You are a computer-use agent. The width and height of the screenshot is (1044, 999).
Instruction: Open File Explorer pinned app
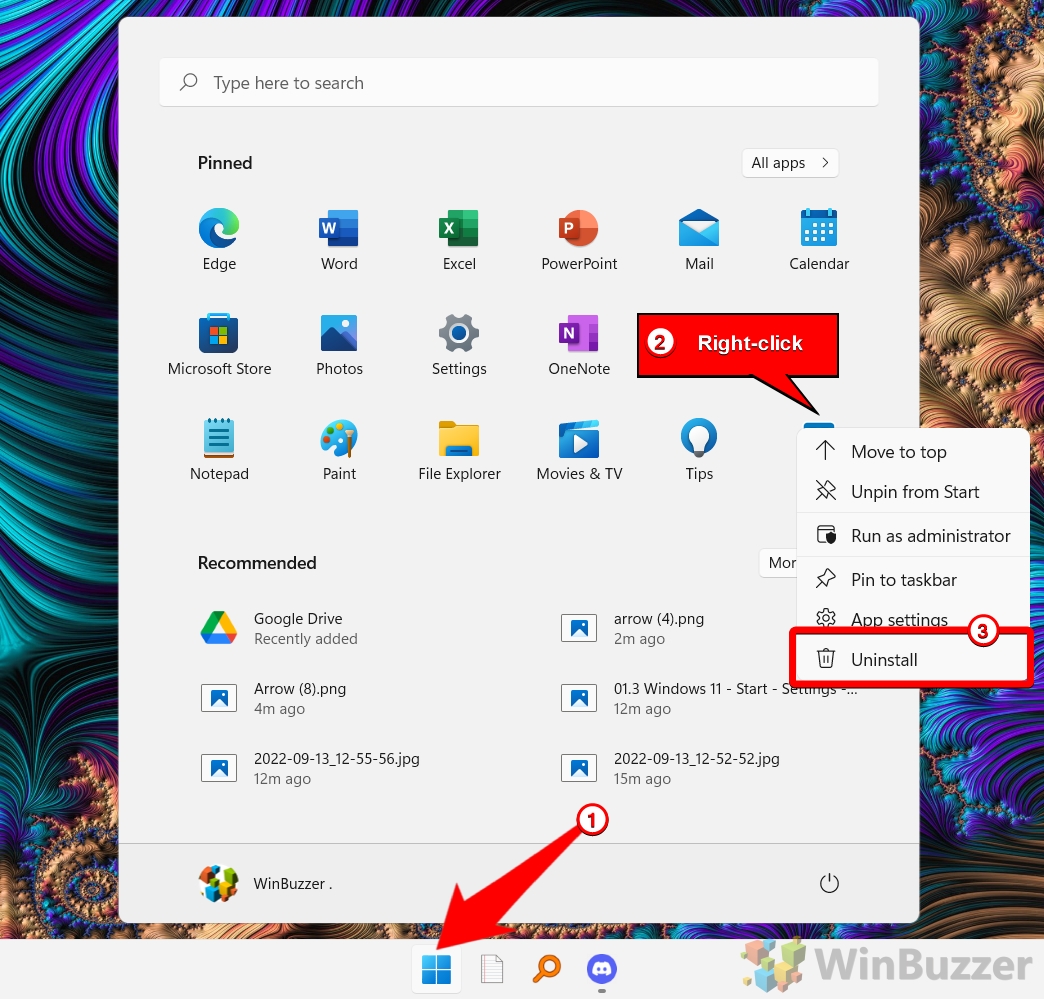click(x=459, y=450)
